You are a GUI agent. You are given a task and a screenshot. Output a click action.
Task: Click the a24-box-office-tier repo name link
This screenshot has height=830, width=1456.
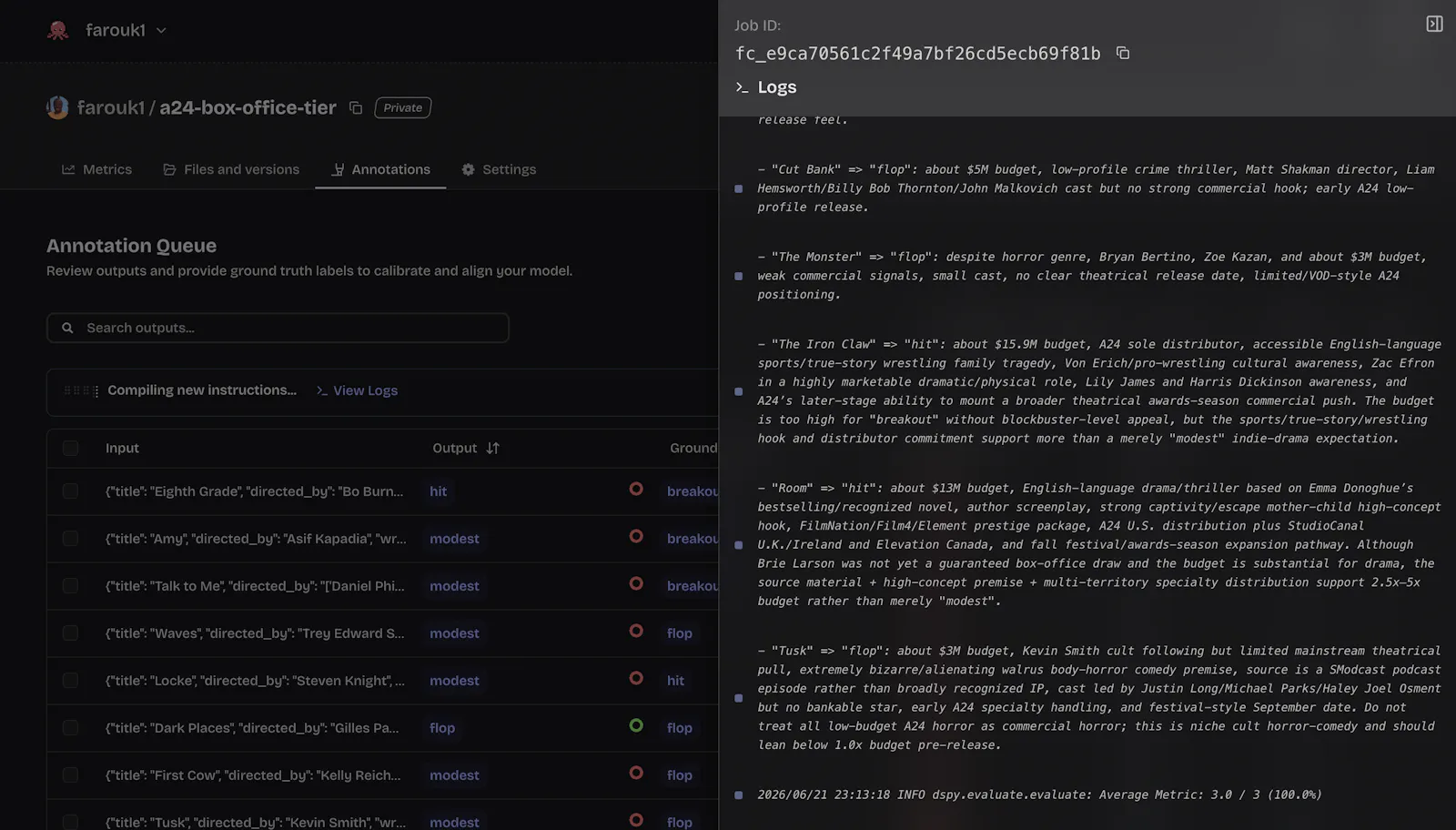(248, 107)
